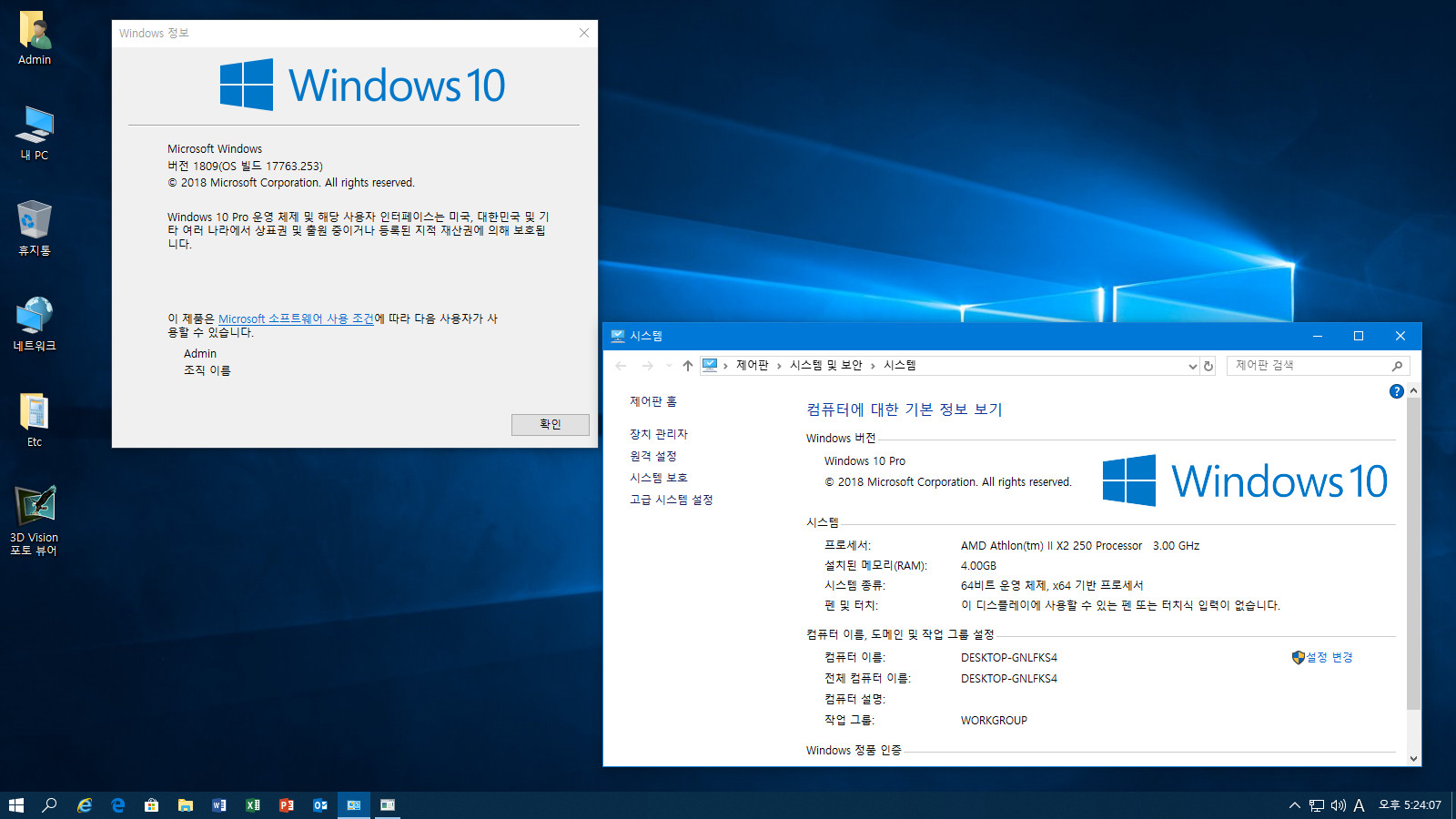Click 확인 button in Windows 정보 dialog
Screen dimensions: 1456x819
point(551,425)
